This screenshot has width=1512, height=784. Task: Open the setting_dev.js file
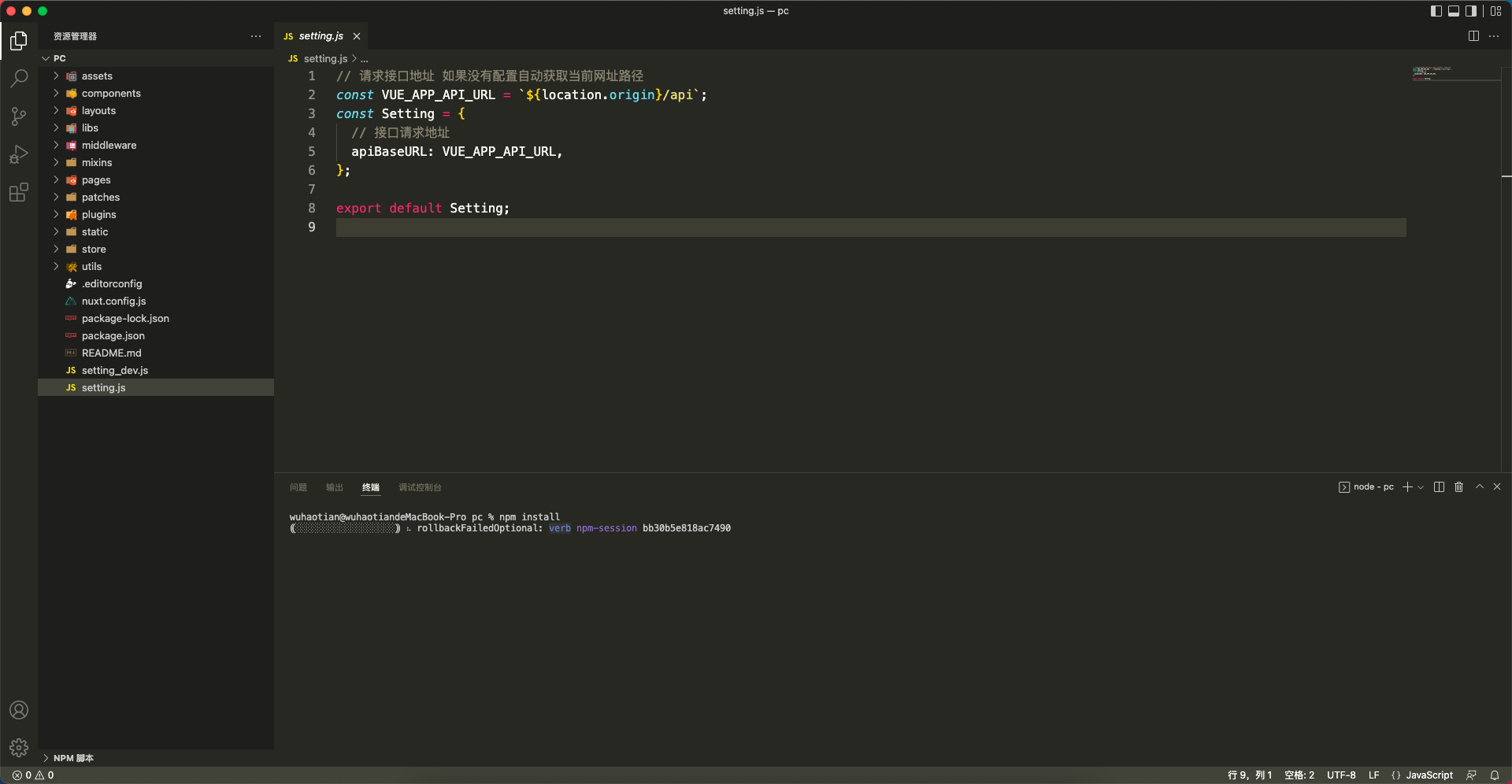tap(156, 371)
